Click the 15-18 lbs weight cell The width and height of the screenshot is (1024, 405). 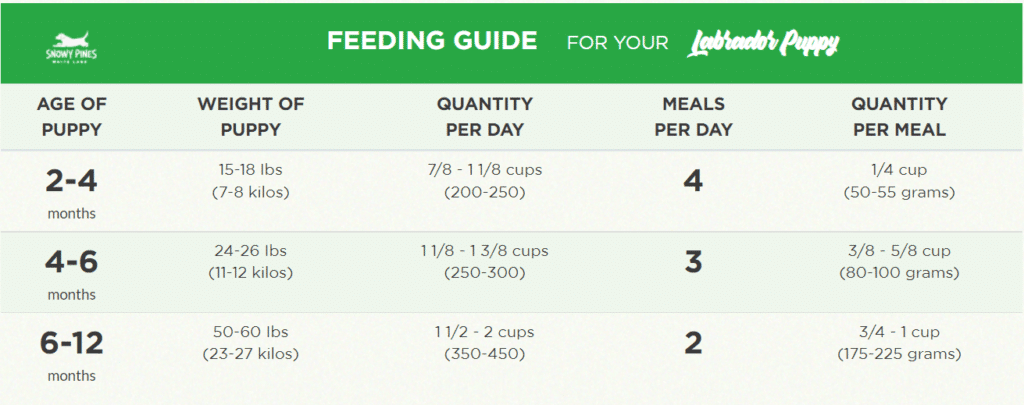click(x=251, y=182)
